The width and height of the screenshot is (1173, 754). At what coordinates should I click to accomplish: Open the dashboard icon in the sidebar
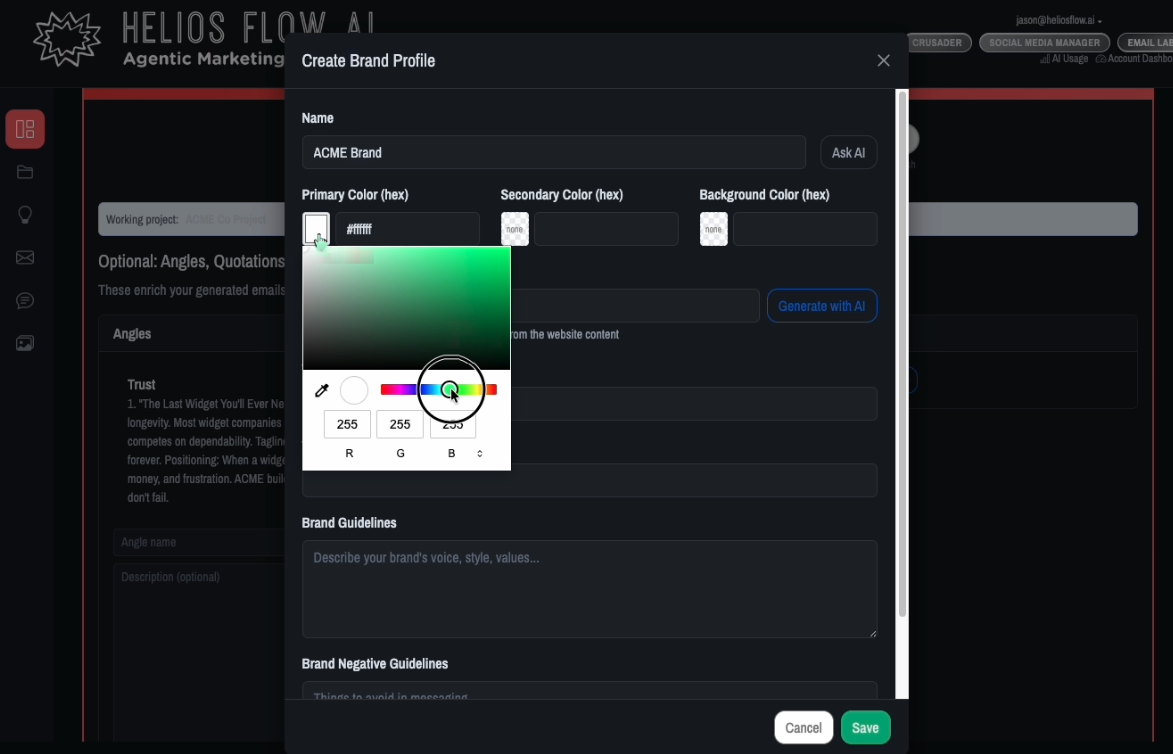25,129
